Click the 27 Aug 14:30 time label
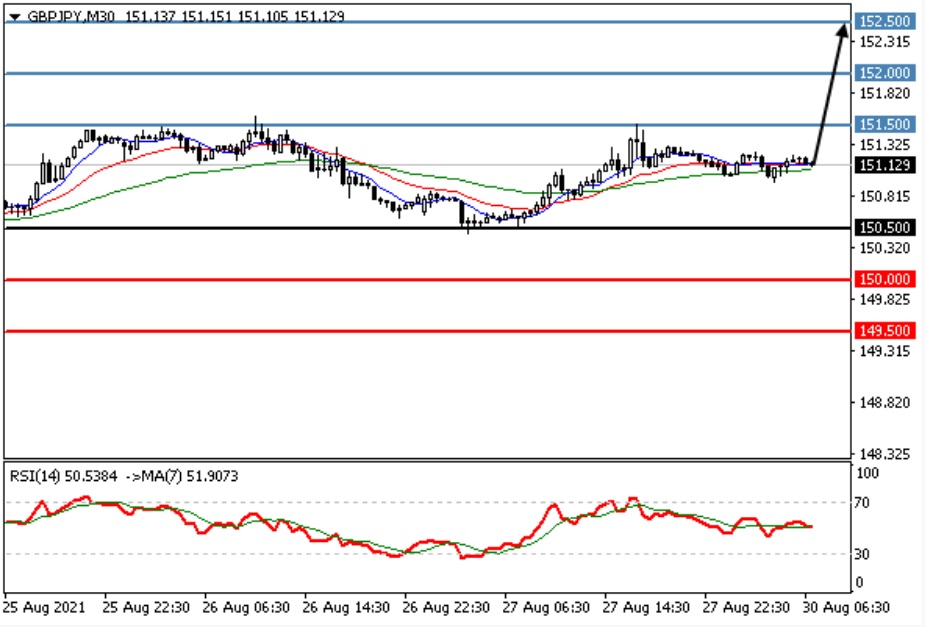This screenshot has height=627, width=925. [x=646, y=607]
